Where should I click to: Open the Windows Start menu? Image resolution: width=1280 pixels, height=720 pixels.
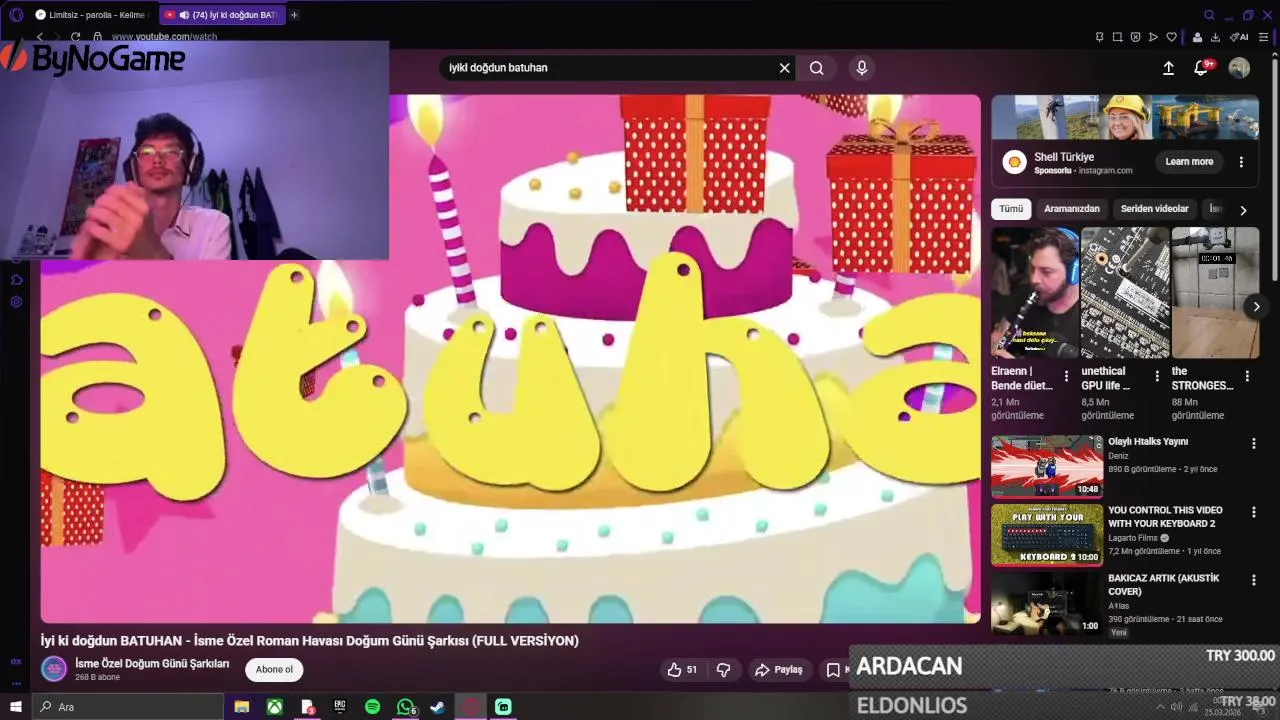pos(16,707)
